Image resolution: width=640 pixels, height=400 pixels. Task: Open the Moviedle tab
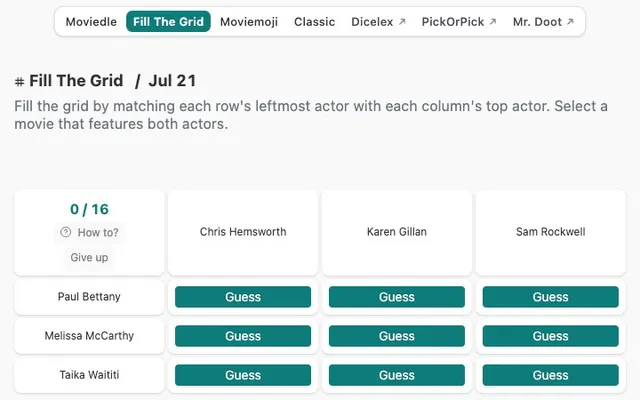pyautogui.click(x=91, y=22)
